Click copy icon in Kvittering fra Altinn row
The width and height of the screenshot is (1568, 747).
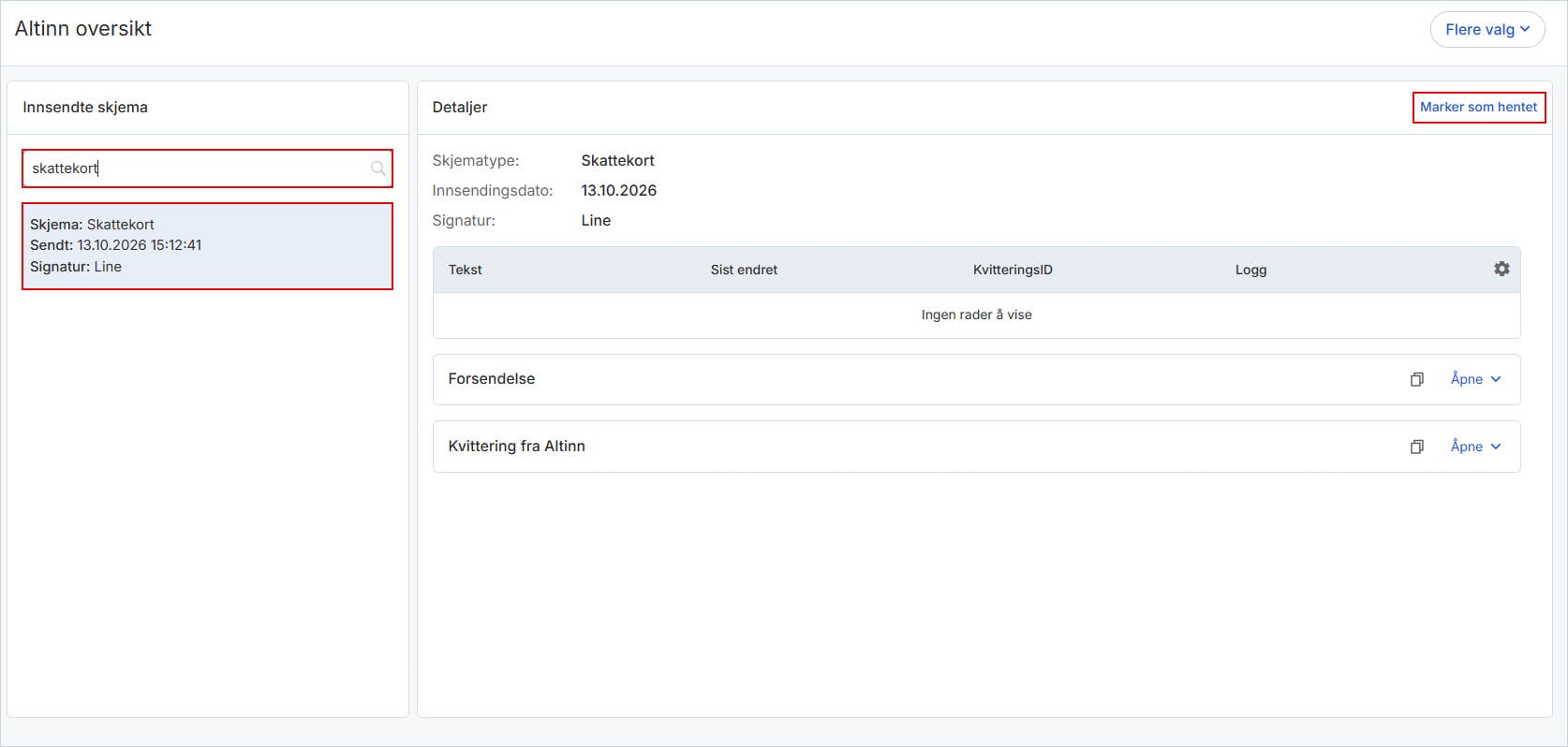1417,447
